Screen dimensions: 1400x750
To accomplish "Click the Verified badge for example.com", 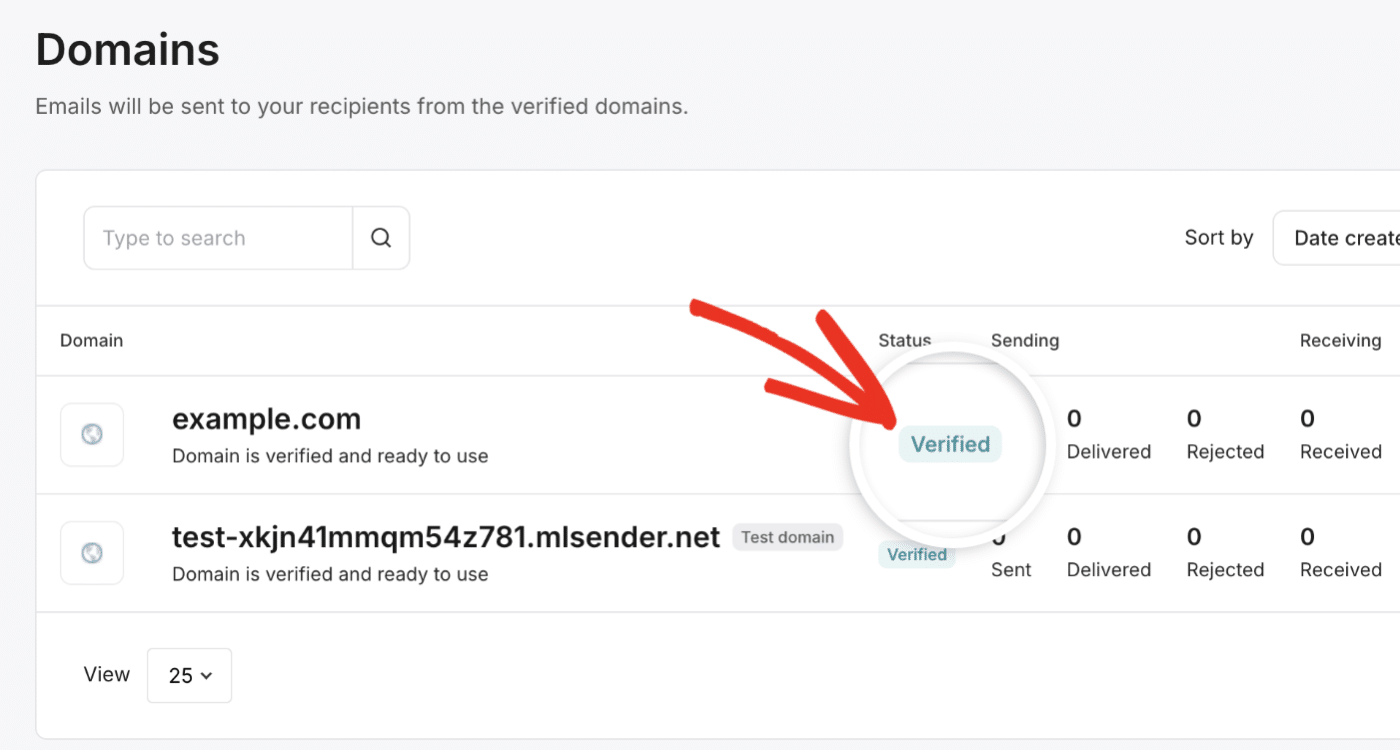I will pyautogui.click(x=950, y=444).
